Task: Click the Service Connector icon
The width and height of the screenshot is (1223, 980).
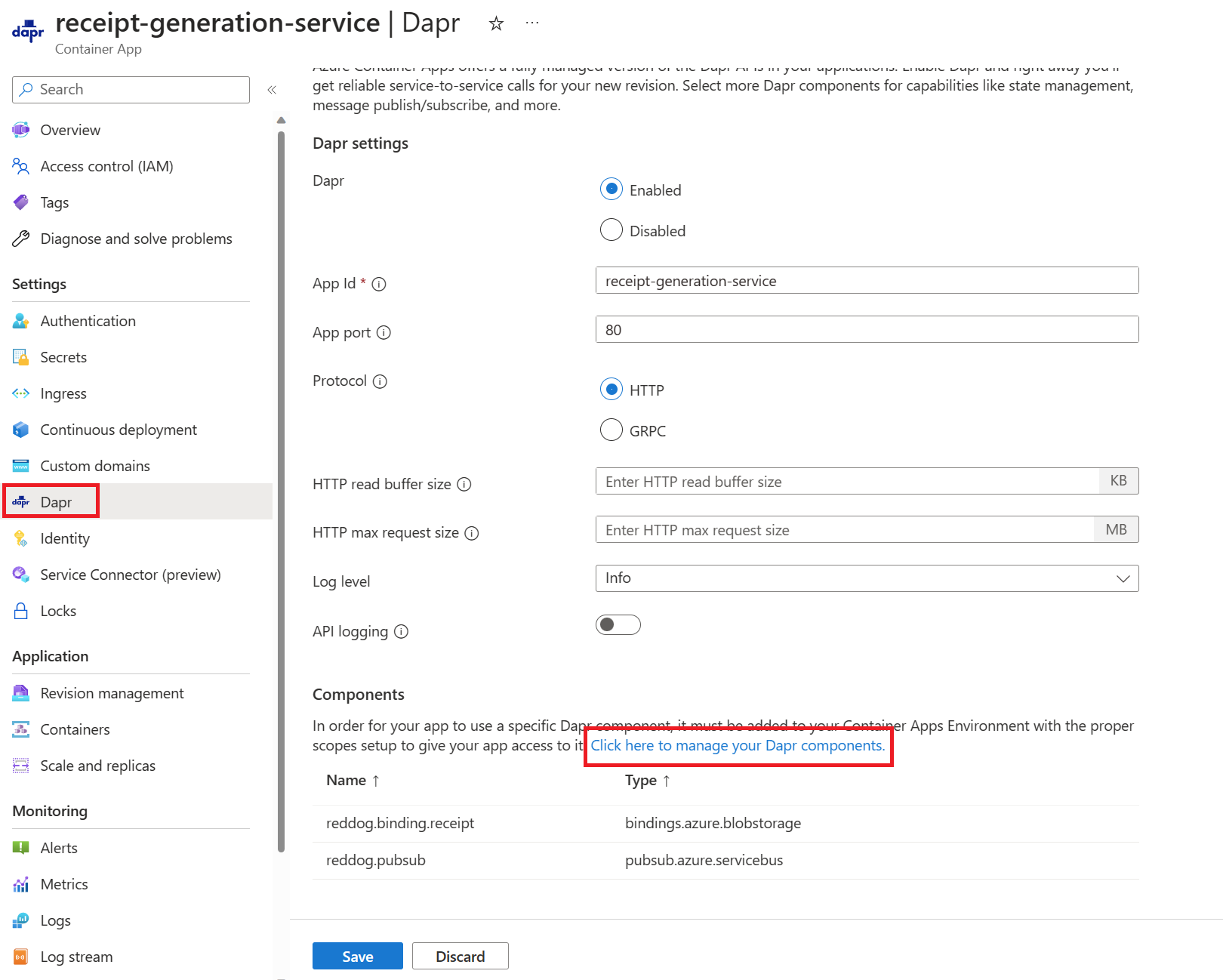Action: [x=21, y=575]
